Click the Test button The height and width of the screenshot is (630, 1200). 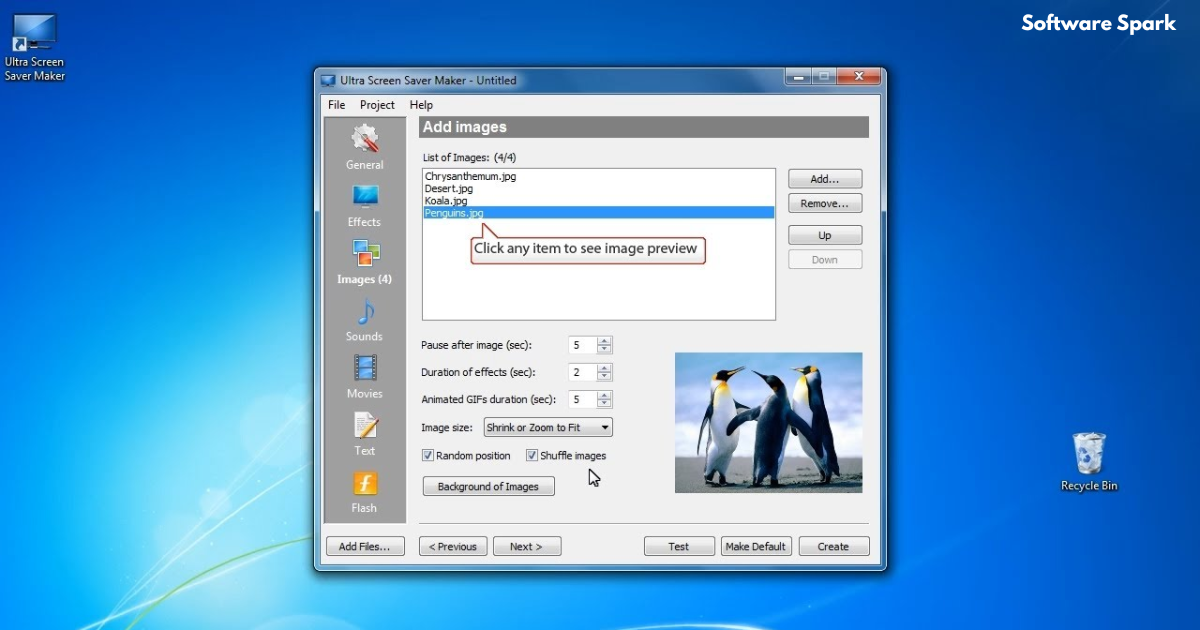[679, 547]
